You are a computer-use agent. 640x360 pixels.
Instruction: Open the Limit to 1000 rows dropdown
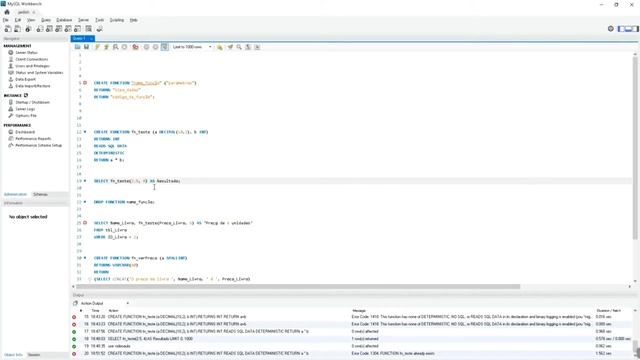(x=192, y=47)
